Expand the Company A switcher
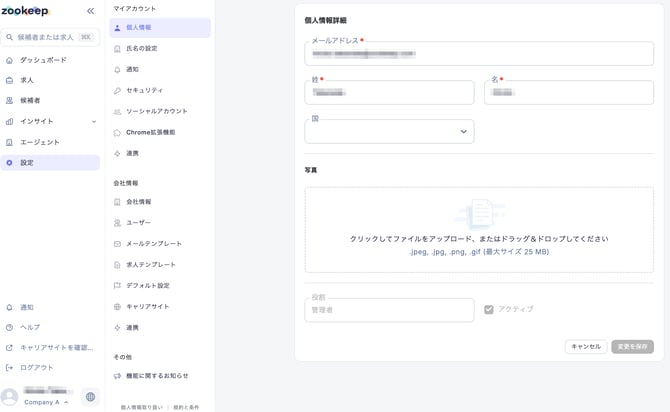 (x=46, y=402)
